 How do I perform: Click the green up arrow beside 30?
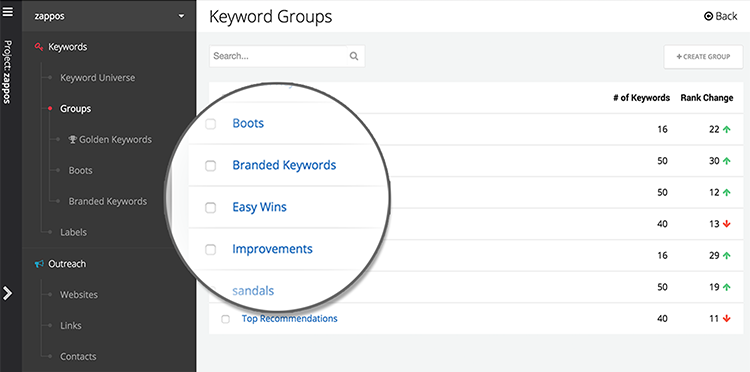pos(727,161)
